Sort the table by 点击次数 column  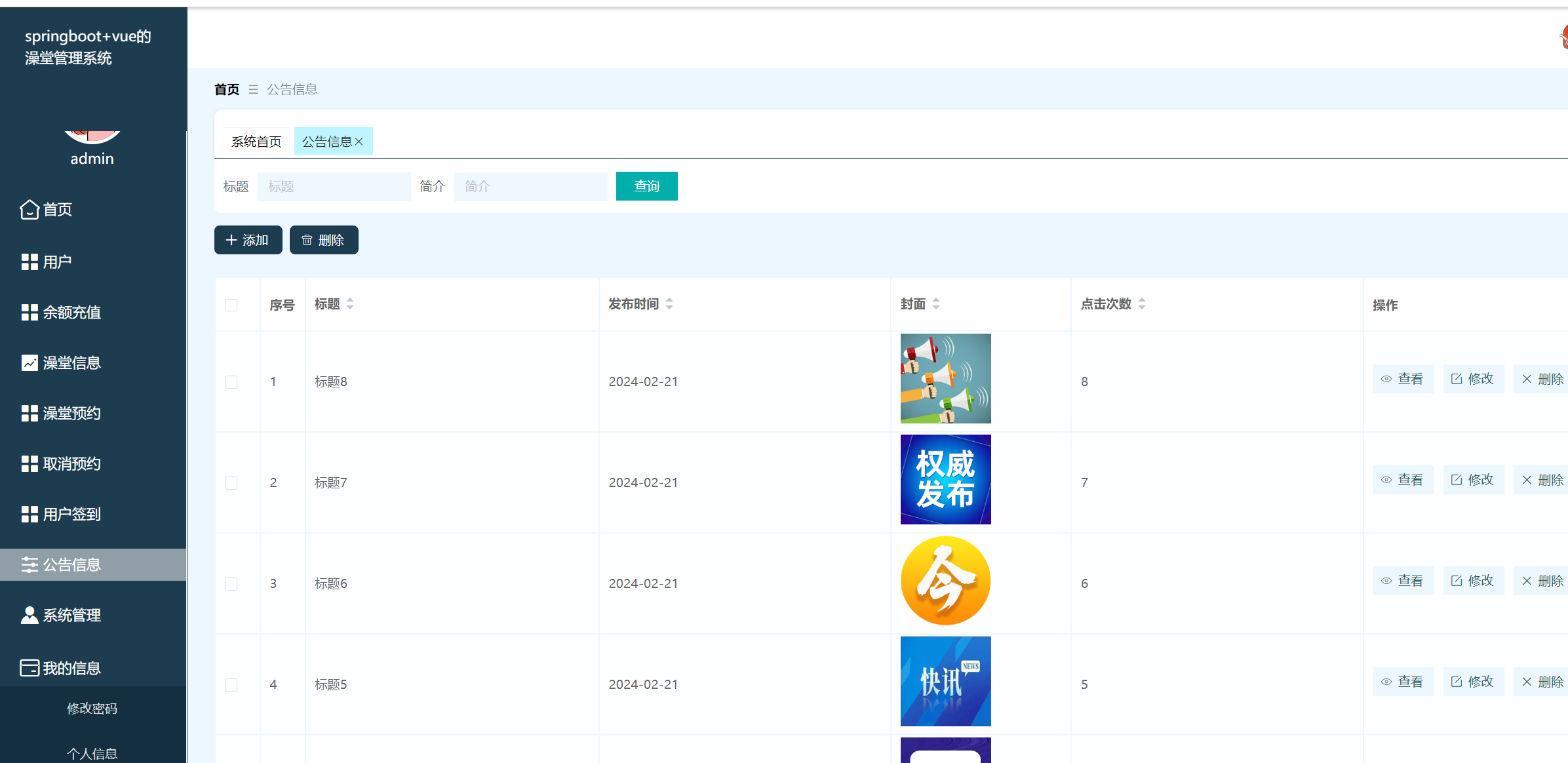[x=1141, y=303]
